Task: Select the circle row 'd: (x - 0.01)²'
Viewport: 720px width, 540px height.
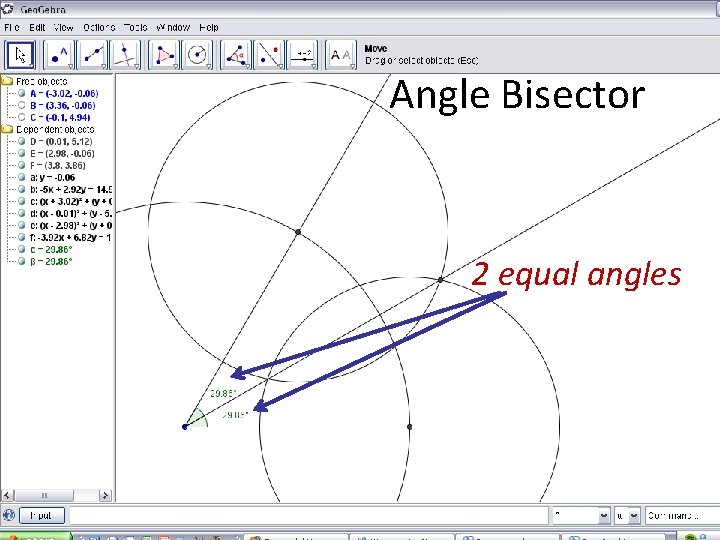Action: pos(71,213)
